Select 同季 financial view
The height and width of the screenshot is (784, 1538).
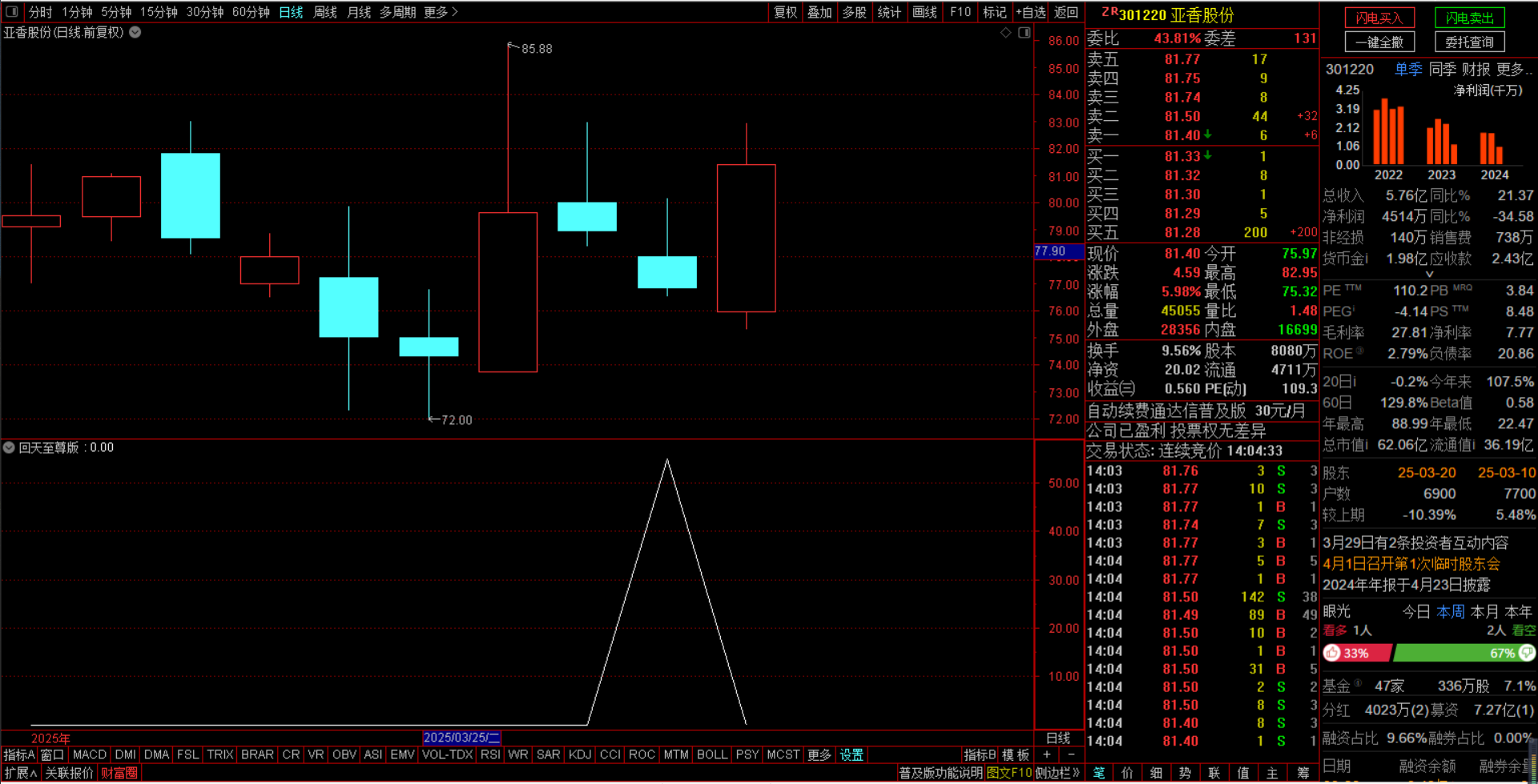pyautogui.click(x=1443, y=70)
